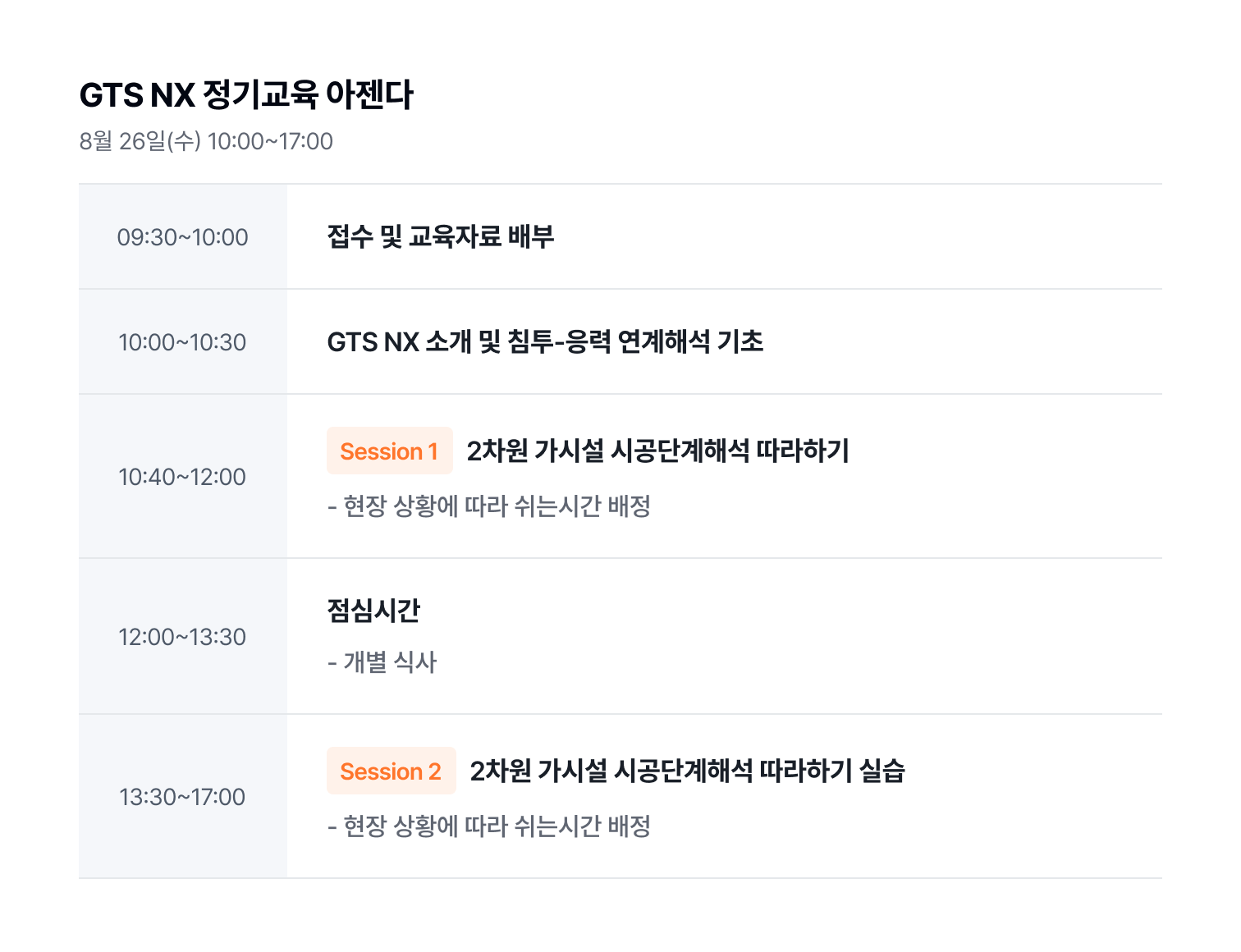The image size is (1241, 952).
Task: Click the 개별 식사 note
Action: point(382,662)
